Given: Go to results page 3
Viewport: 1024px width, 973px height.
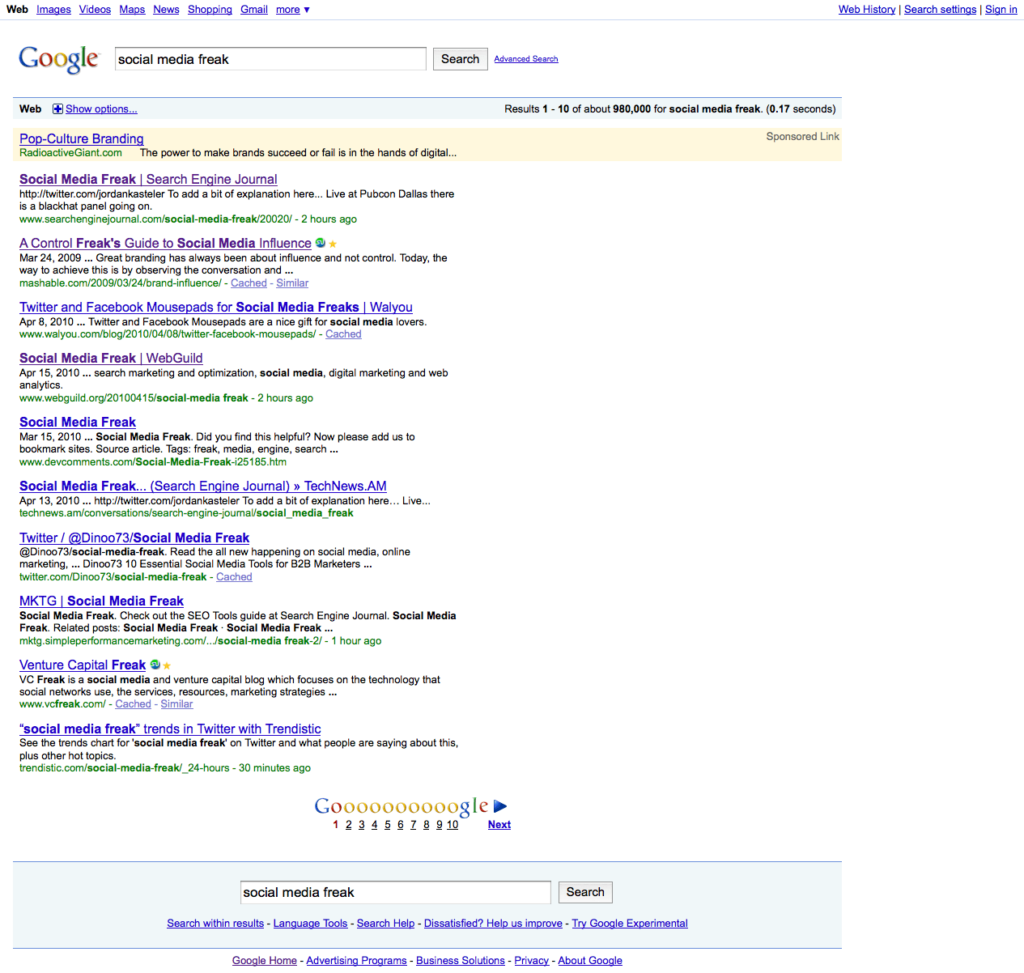Looking at the screenshot, I should (361, 825).
